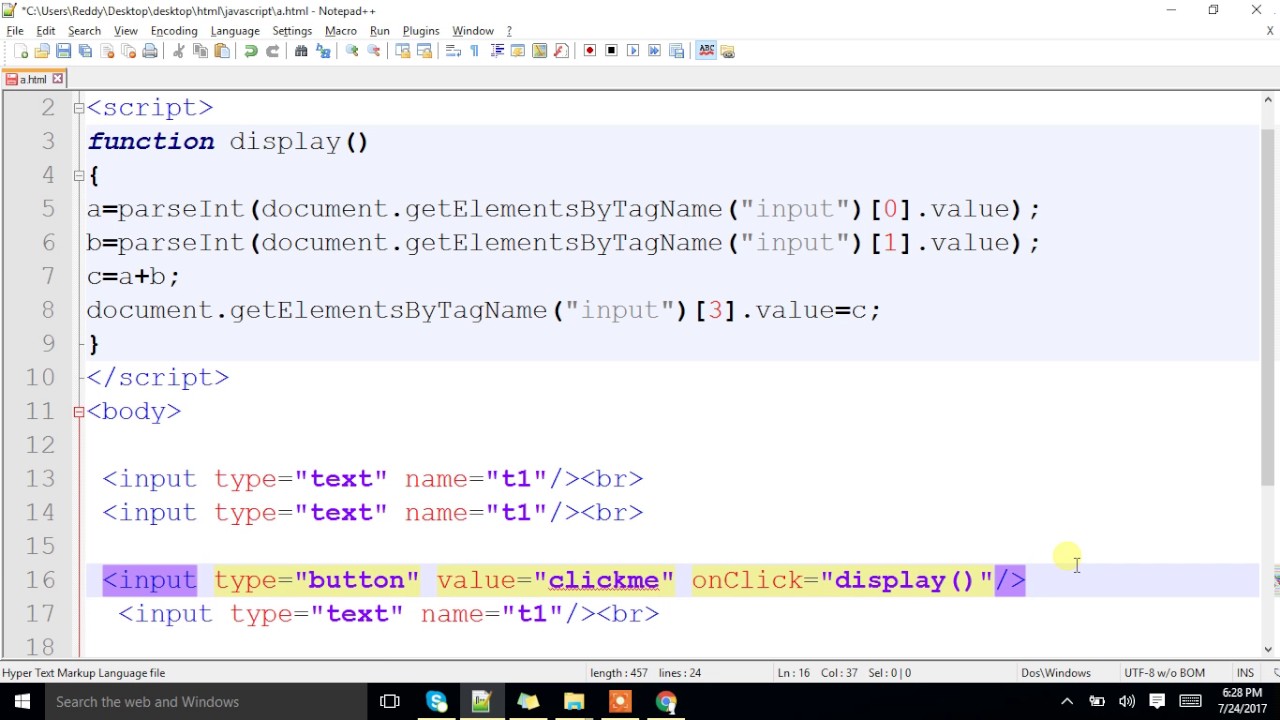Image resolution: width=1280 pixels, height=720 pixels.
Task: Click the Paste toolbar icon
Action: tap(222, 51)
